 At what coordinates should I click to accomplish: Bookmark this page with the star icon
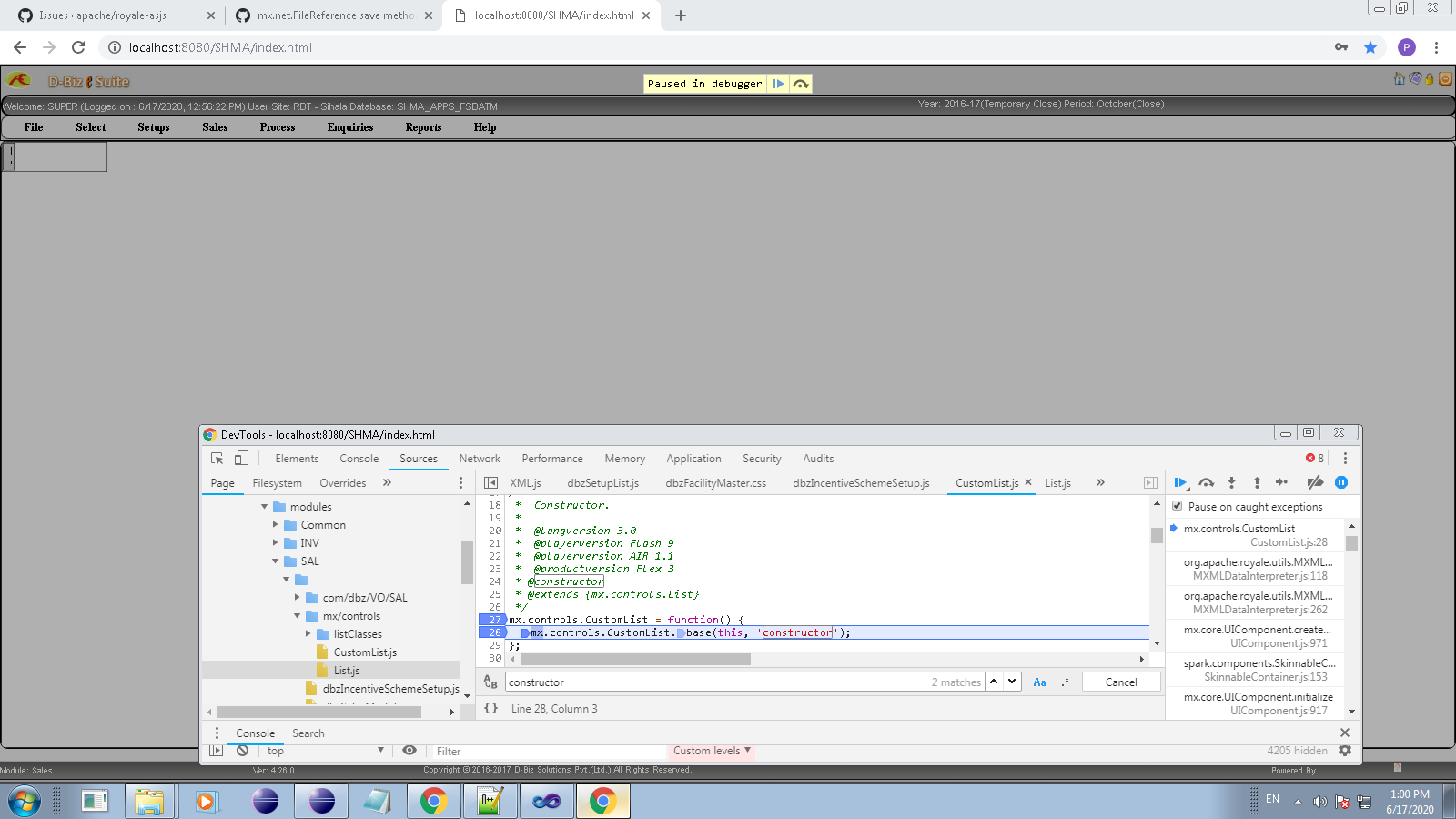pyautogui.click(x=1370, y=47)
